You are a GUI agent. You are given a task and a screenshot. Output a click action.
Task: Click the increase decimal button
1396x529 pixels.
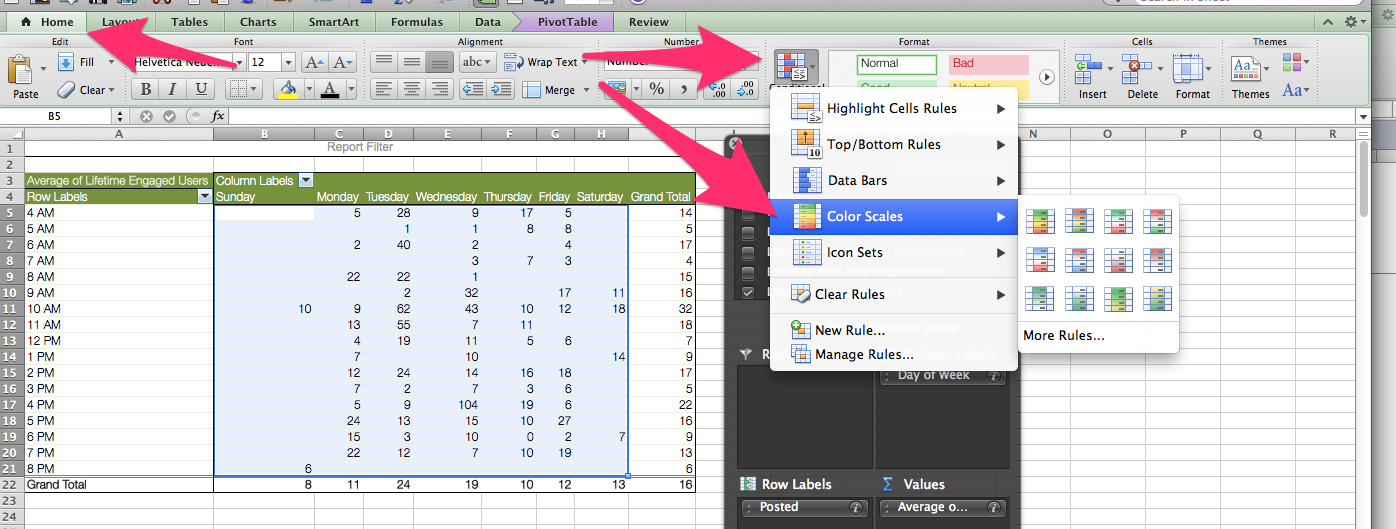tap(717, 89)
